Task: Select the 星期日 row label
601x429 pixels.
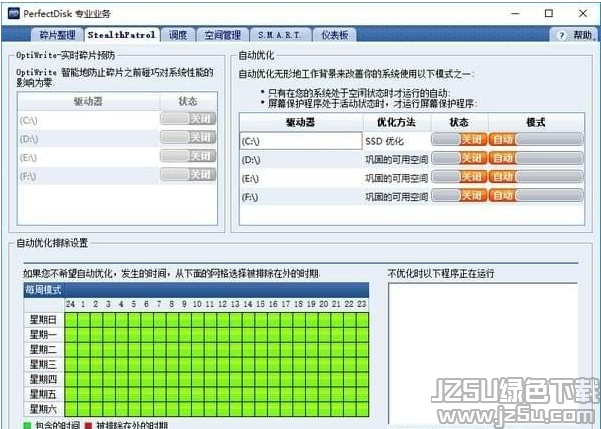Action: pyautogui.click(x=44, y=319)
